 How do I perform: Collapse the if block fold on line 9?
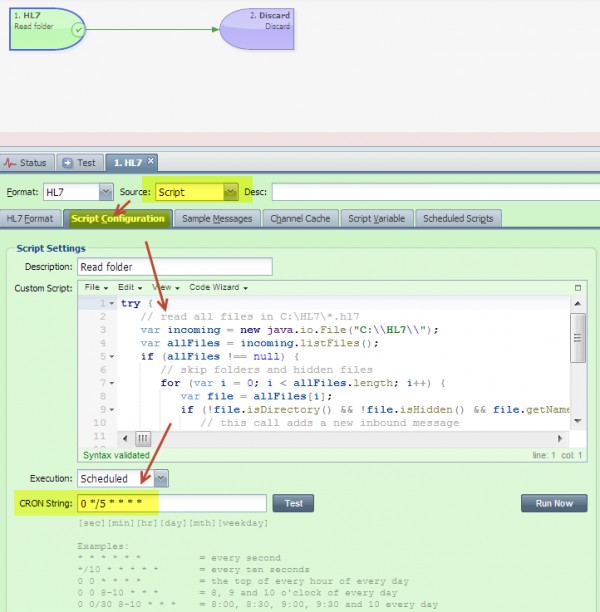click(112, 409)
